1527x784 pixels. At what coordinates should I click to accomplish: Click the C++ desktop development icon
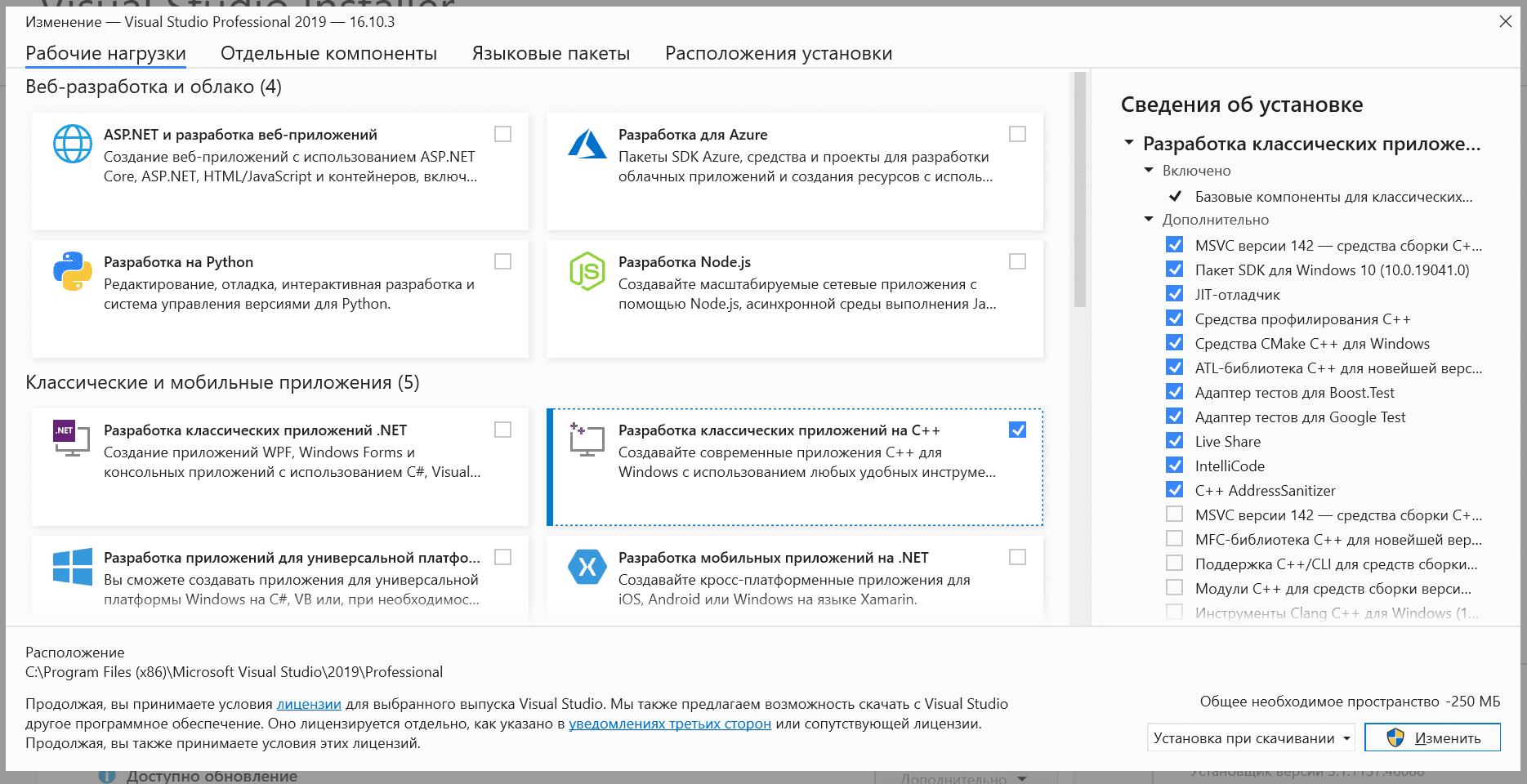[587, 439]
